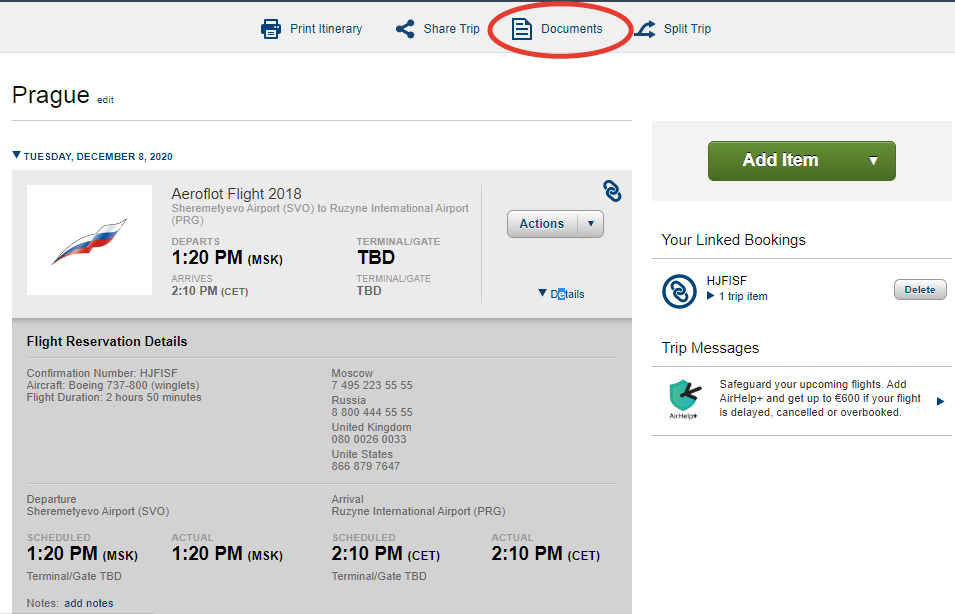Expand the AirHelp+ trip message arrow

pyautogui.click(x=940, y=401)
